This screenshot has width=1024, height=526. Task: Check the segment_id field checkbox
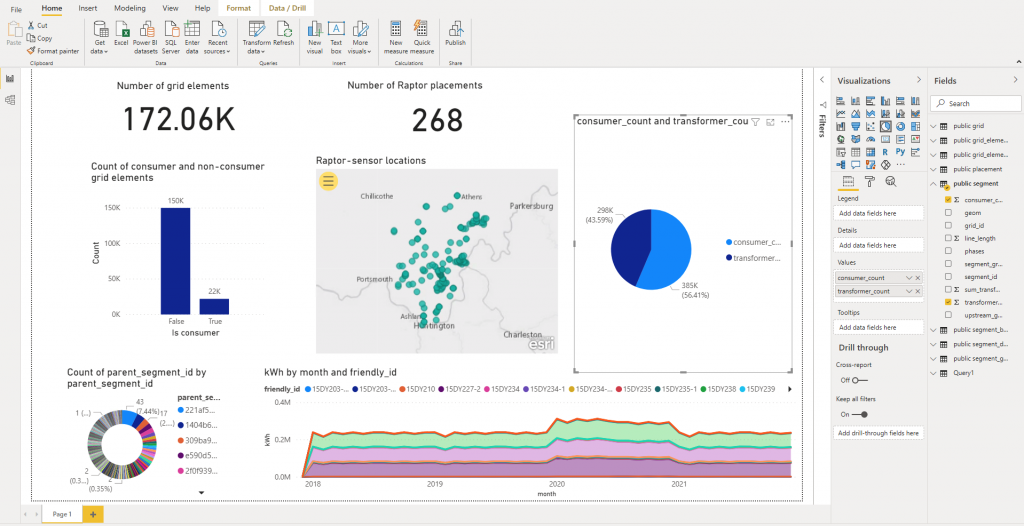coord(948,276)
